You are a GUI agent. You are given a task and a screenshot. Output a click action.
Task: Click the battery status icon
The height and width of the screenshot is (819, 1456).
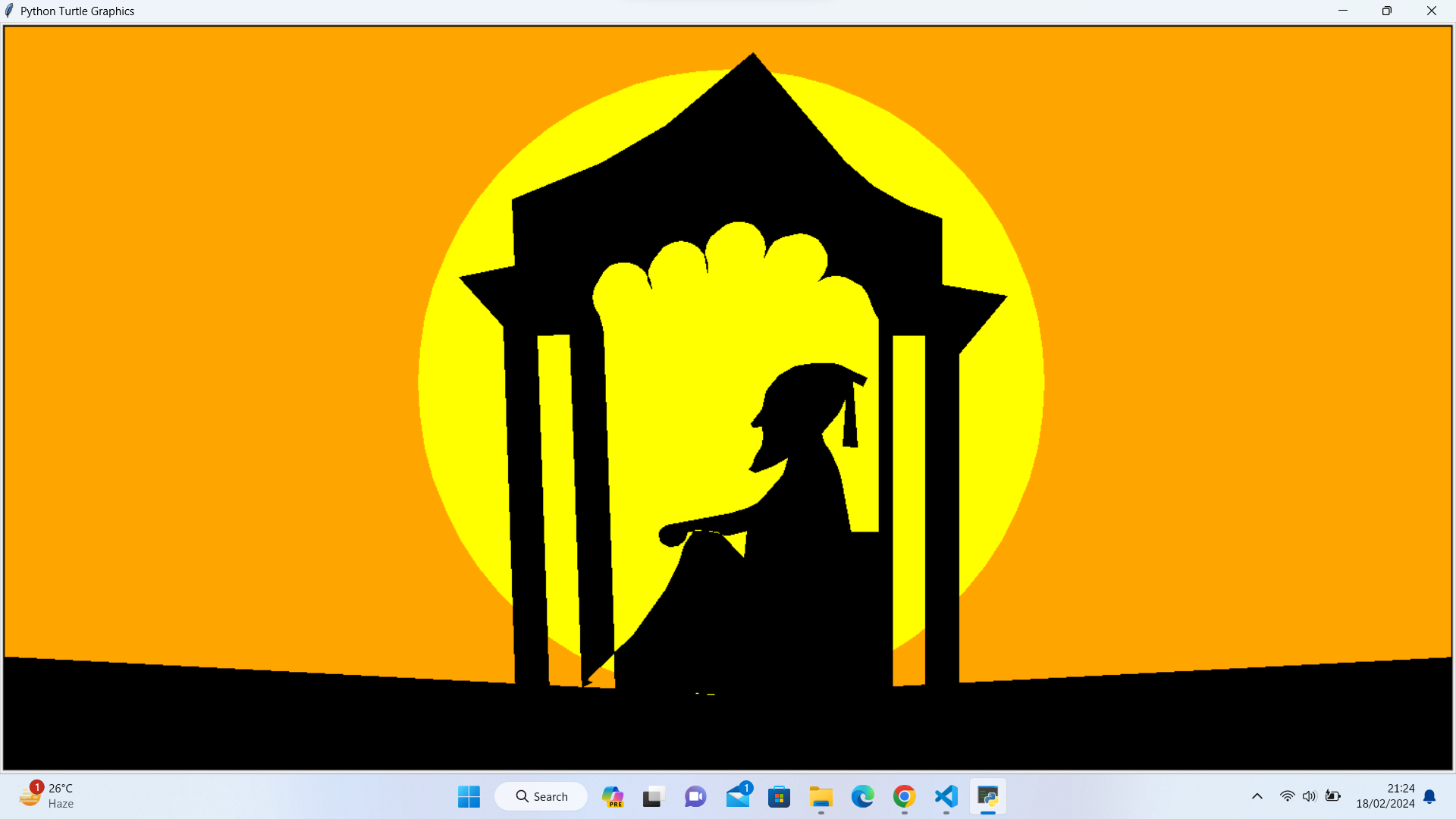1333,796
